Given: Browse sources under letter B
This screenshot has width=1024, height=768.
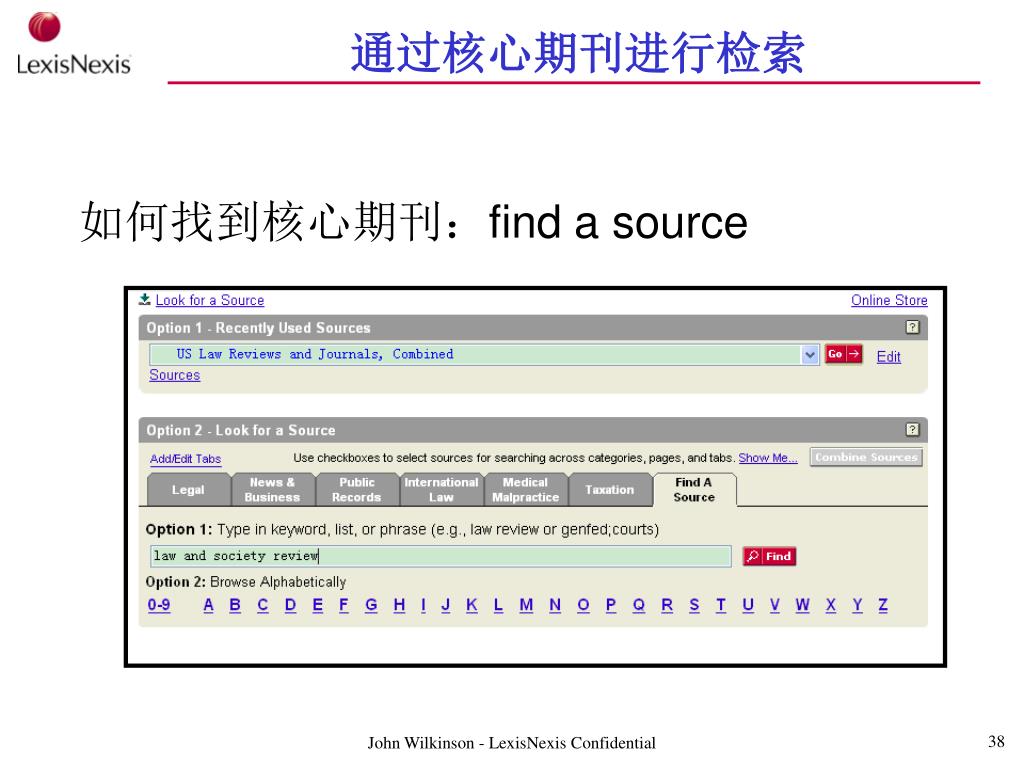Looking at the screenshot, I should point(235,605).
